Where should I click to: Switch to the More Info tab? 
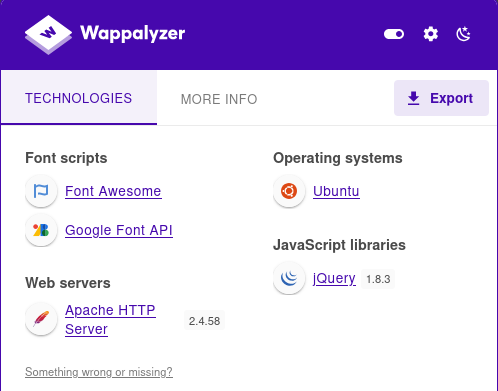coord(219,99)
